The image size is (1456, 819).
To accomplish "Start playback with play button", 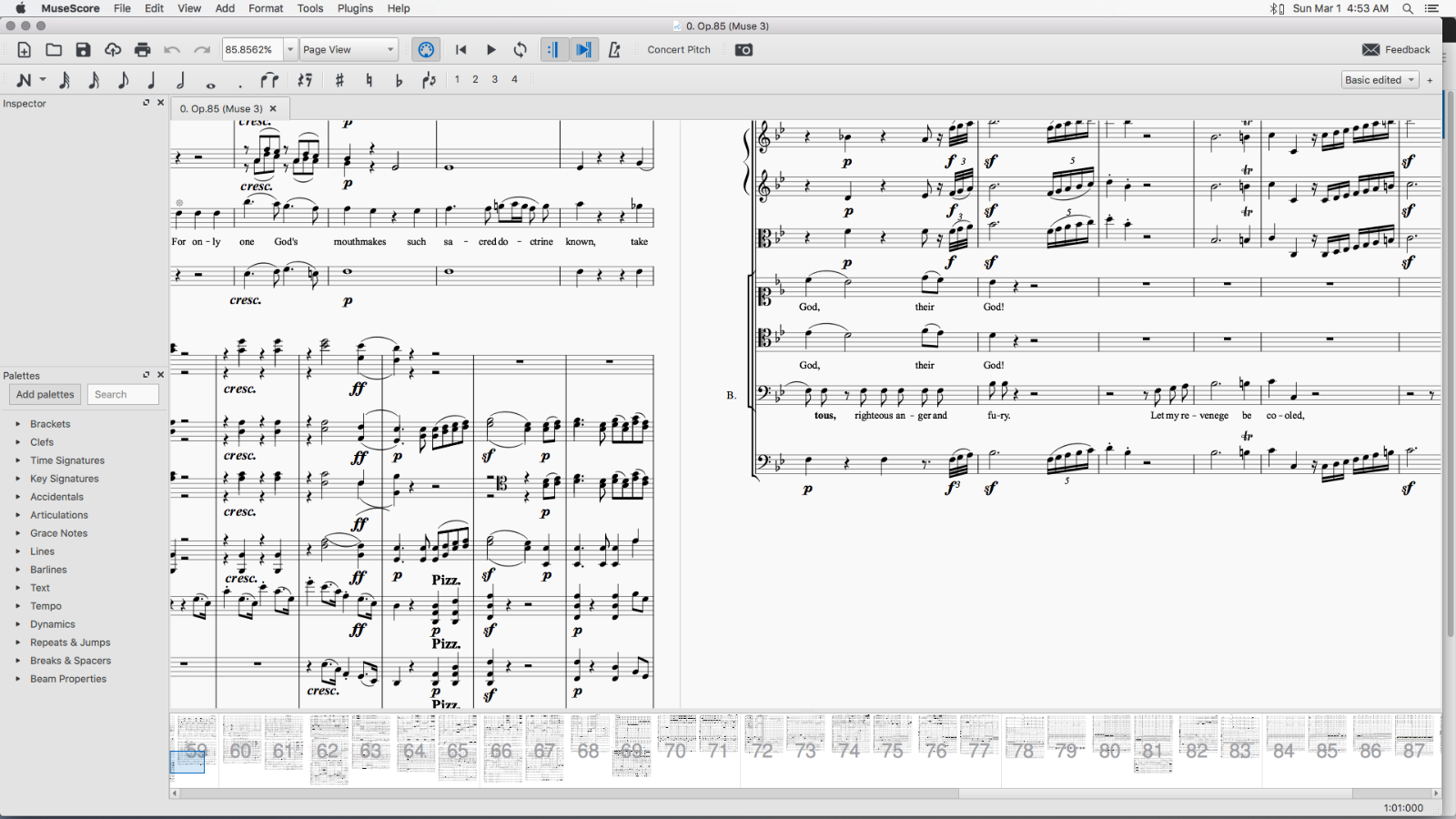I will 491,50.
